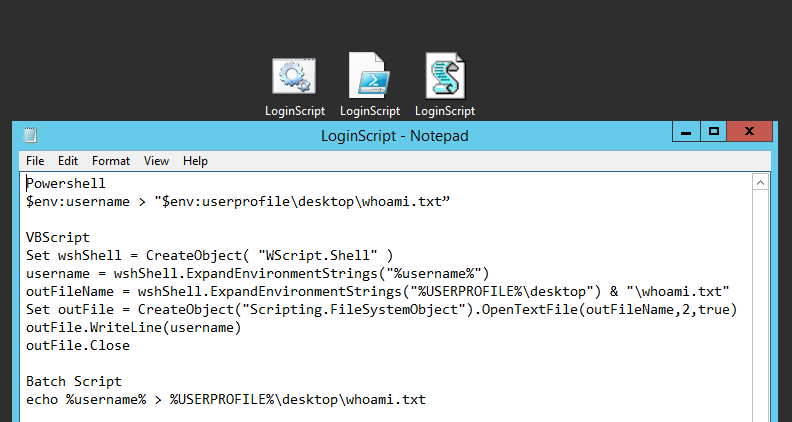Click the 'outFile.Close' line
Screen dimensions: 792x422
pos(78,346)
